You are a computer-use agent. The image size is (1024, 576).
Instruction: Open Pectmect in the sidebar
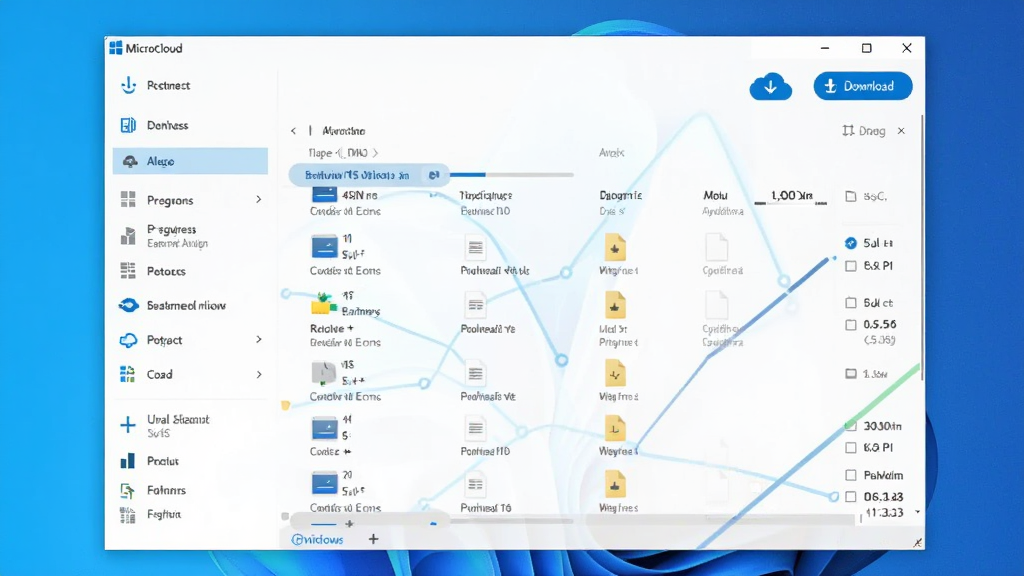168,86
